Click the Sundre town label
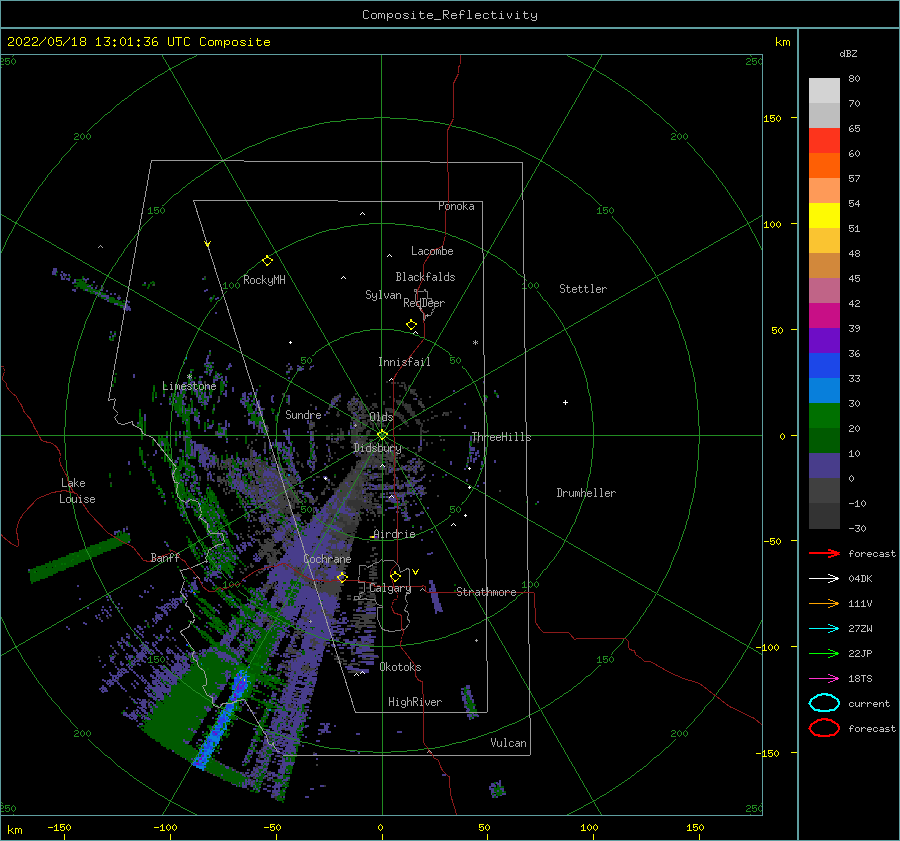The width and height of the screenshot is (900, 841). [x=303, y=414]
